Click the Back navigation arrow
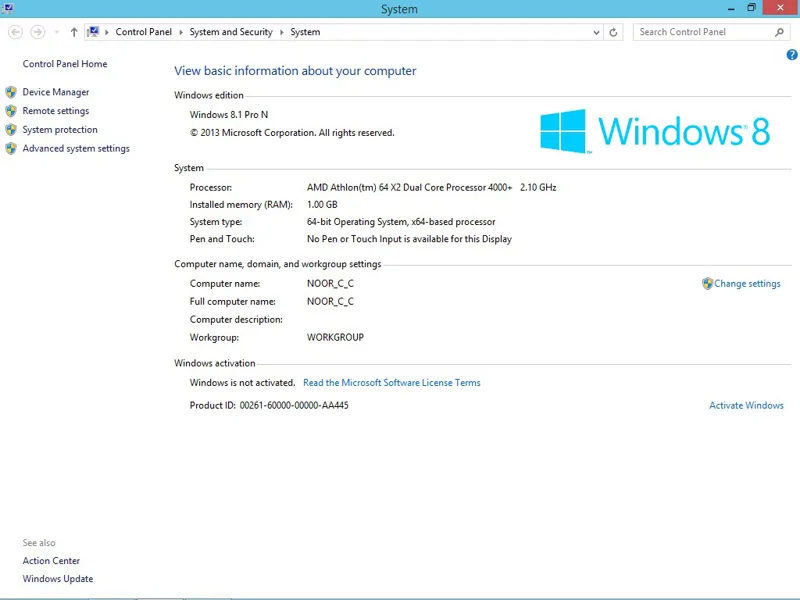Image resolution: width=800 pixels, height=600 pixels. click(x=15, y=32)
